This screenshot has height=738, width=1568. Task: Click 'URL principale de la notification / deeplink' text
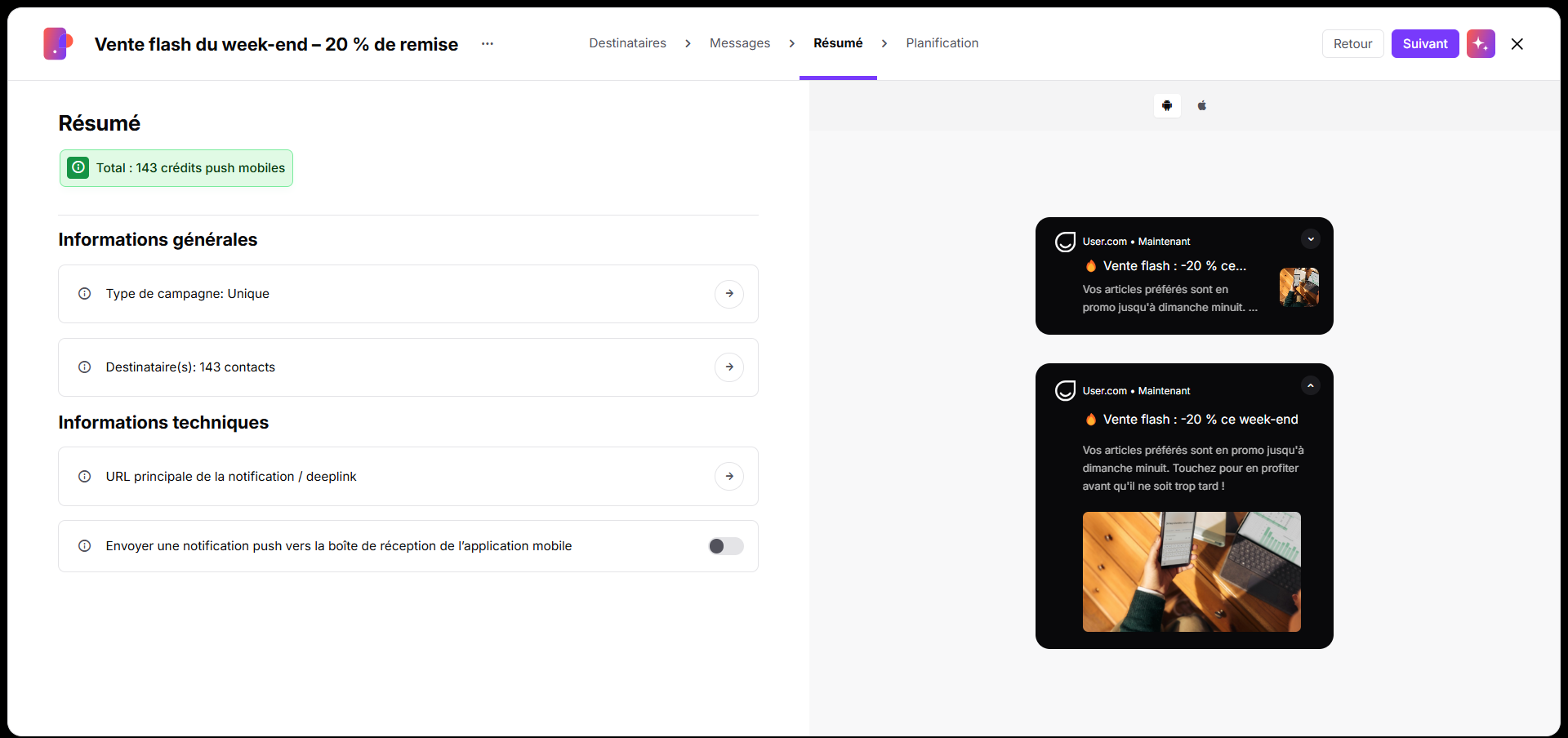tap(231, 477)
